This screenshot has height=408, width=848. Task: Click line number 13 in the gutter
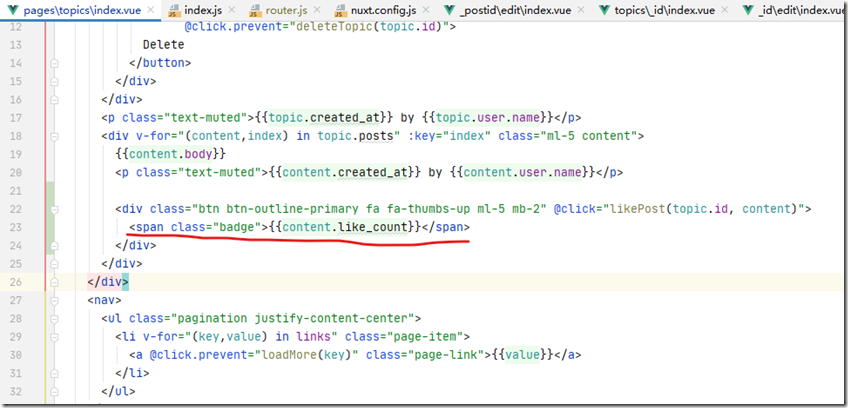[x=16, y=45]
